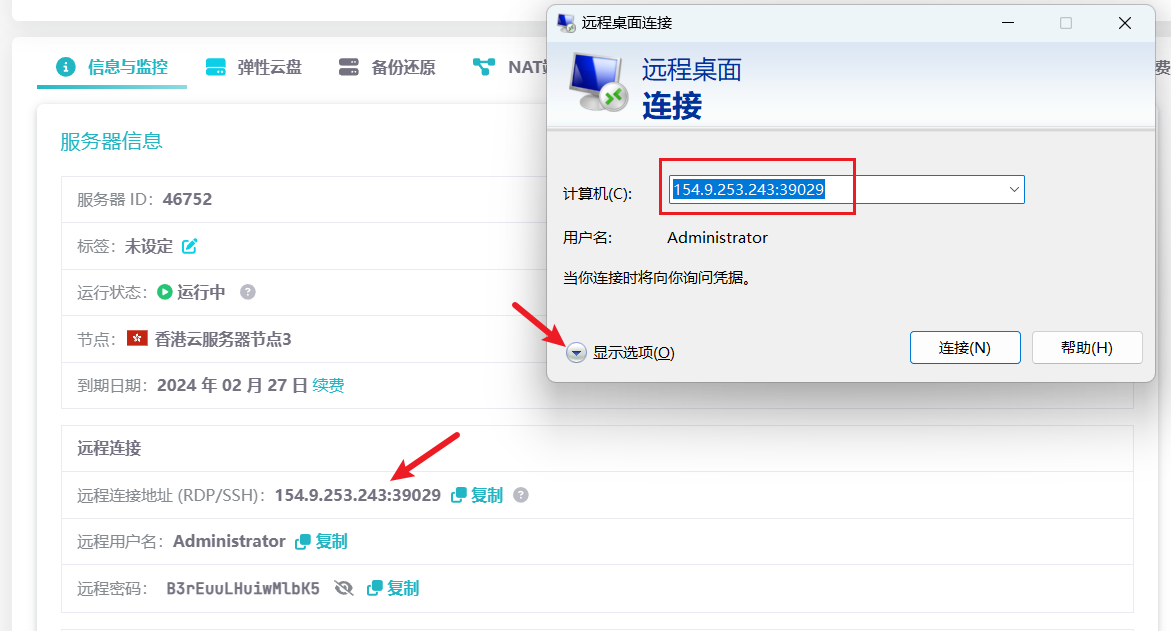Open the computer address dropdown list
Viewport: 1171px width, 631px height.
[1015, 189]
